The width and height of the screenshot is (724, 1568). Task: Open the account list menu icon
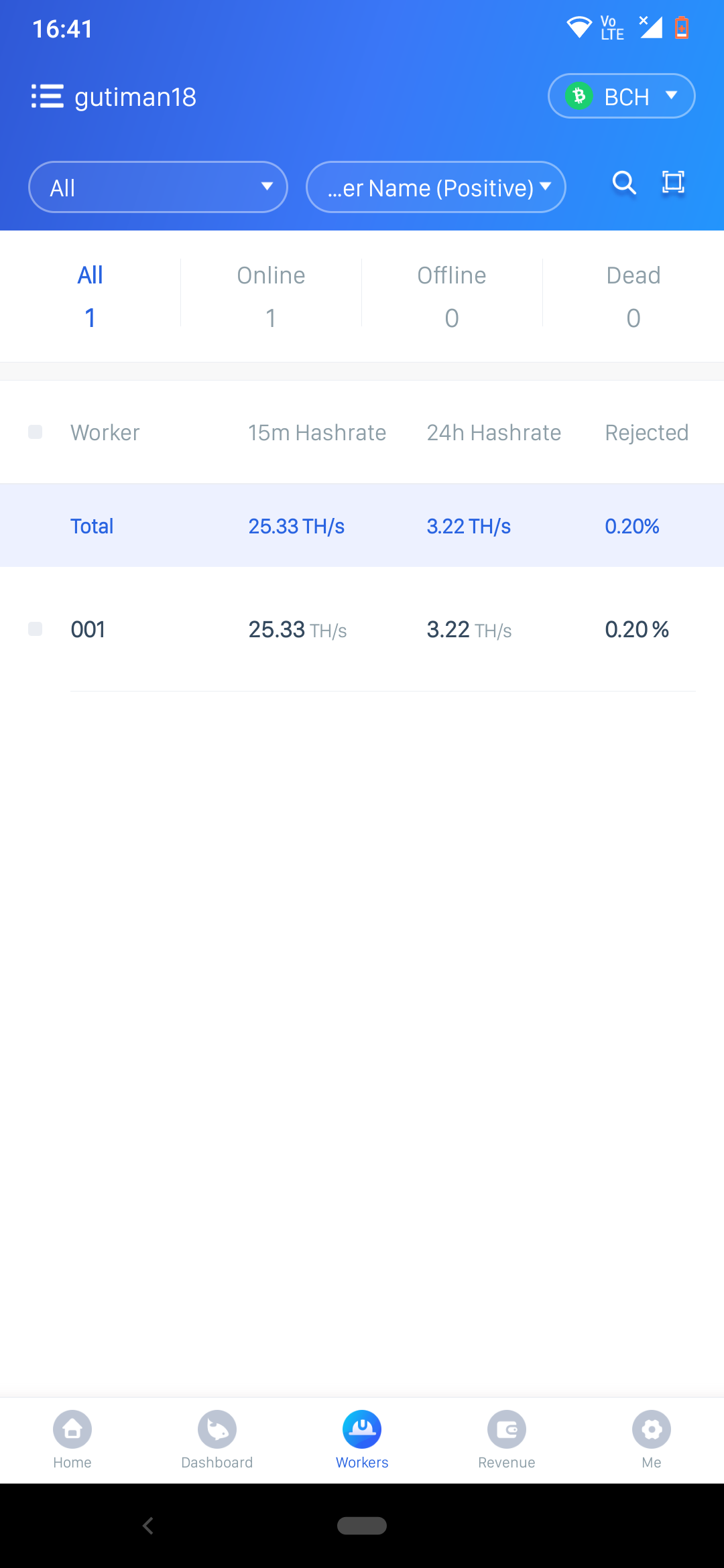pos(47,96)
